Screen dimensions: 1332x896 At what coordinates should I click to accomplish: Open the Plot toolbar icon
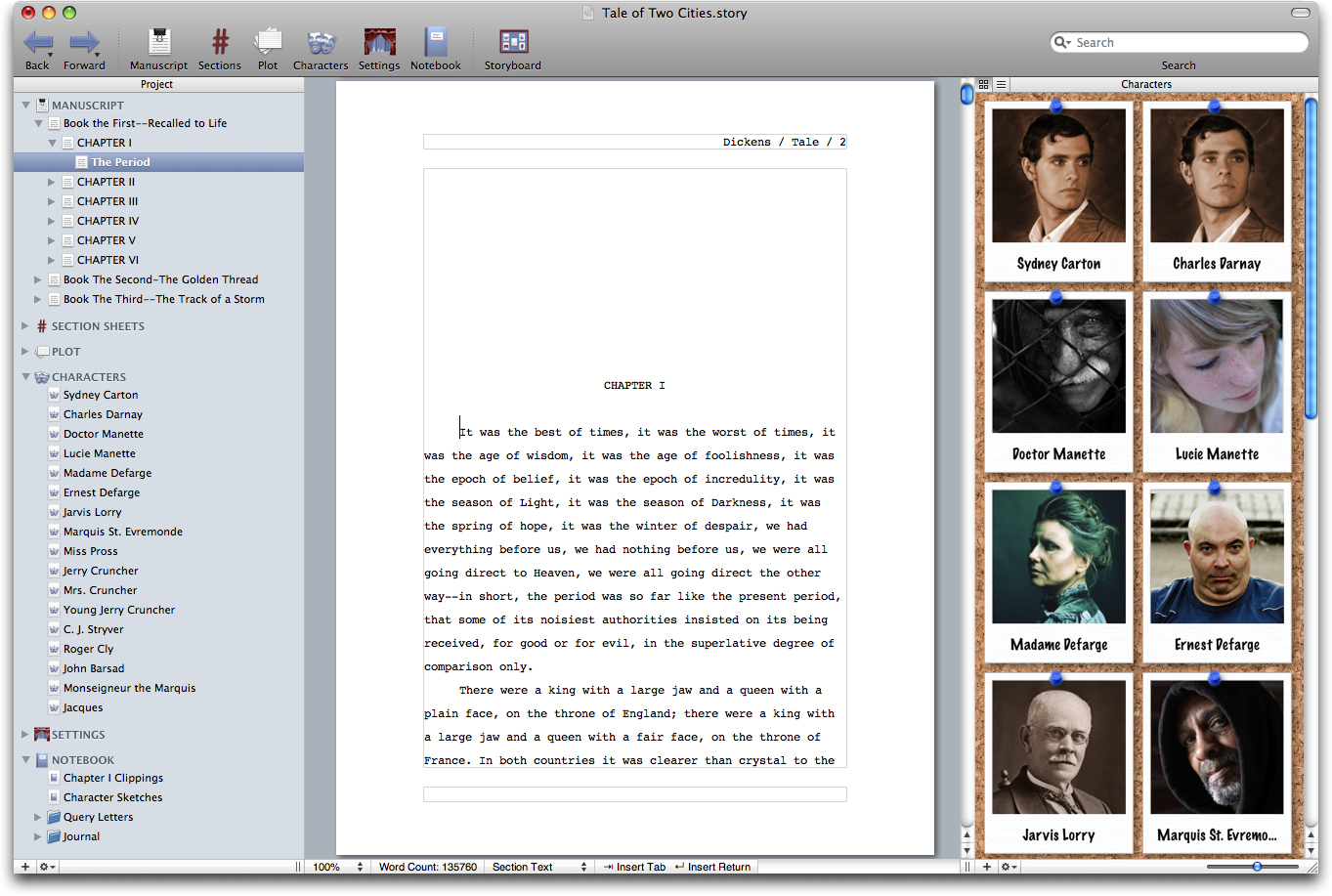268,43
